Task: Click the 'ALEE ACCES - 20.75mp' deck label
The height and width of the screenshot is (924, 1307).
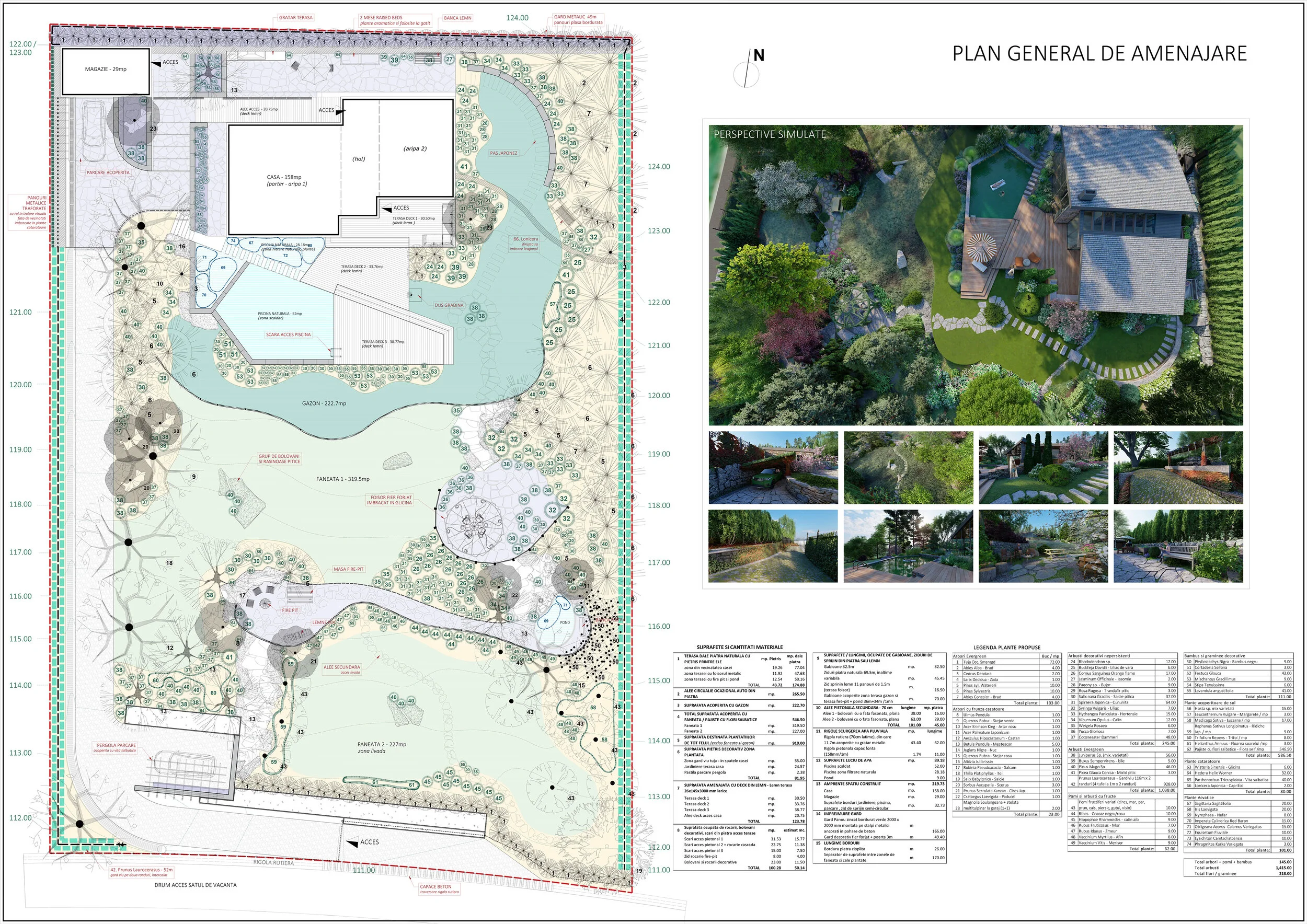Action: coord(258,109)
